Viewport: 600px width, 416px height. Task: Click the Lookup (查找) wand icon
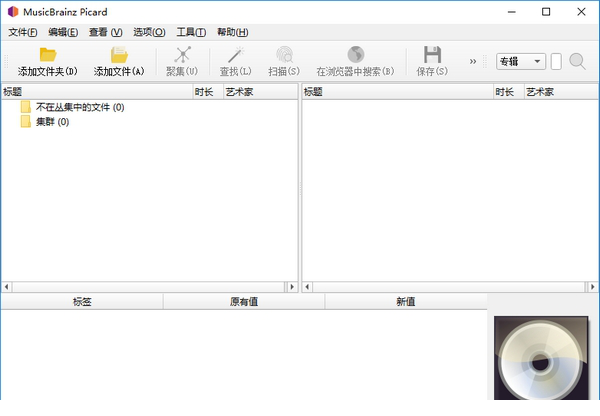[235, 55]
